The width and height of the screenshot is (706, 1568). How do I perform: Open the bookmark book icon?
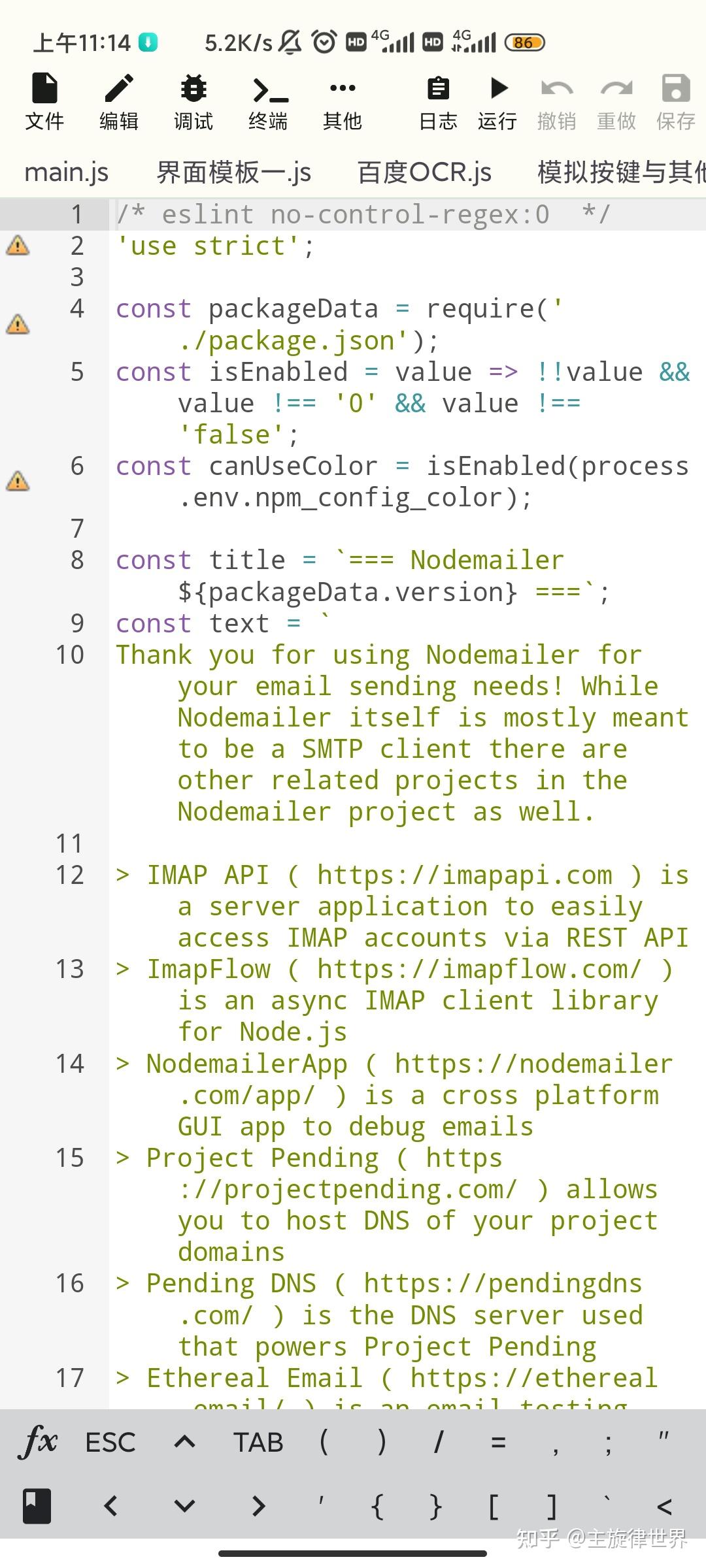37,1507
